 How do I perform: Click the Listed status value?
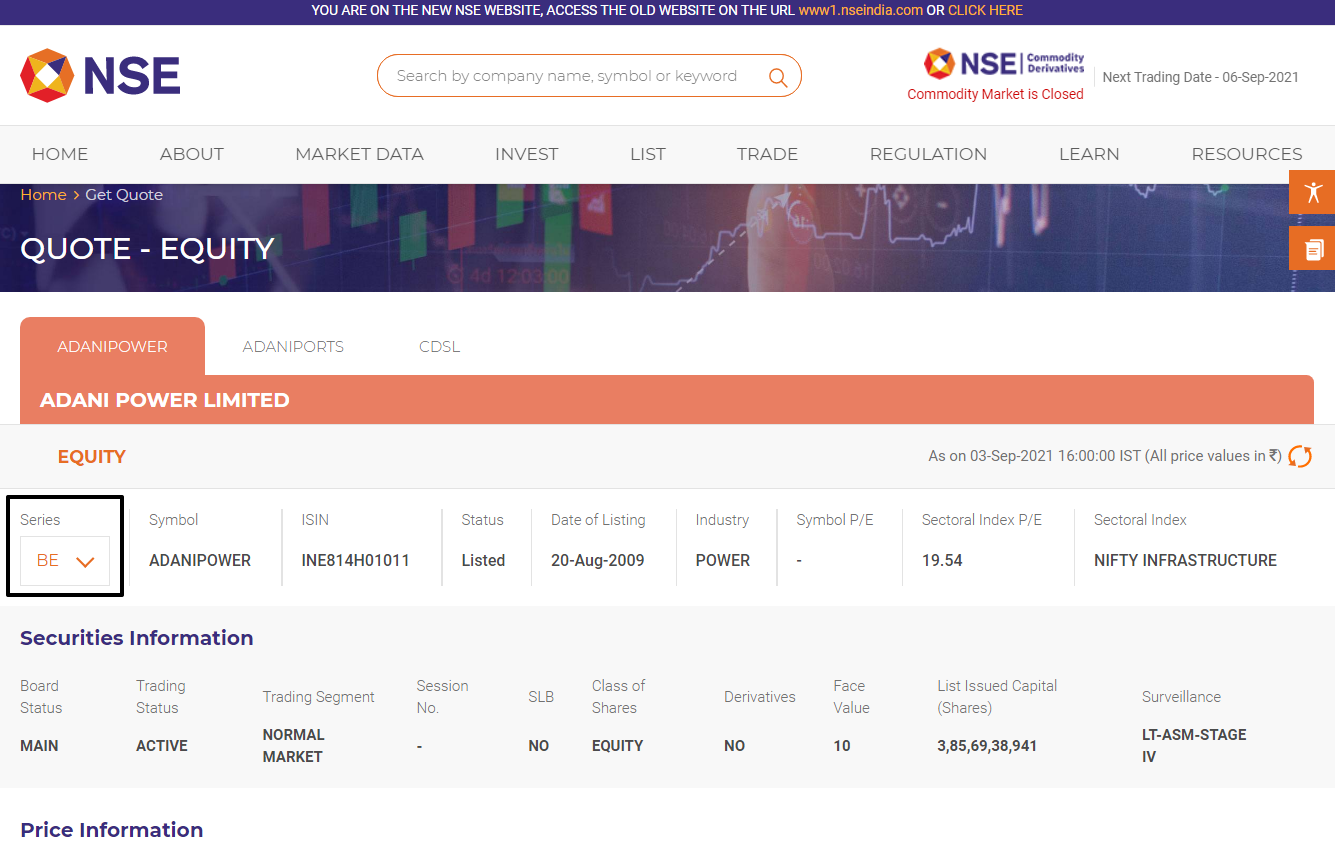point(483,560)
